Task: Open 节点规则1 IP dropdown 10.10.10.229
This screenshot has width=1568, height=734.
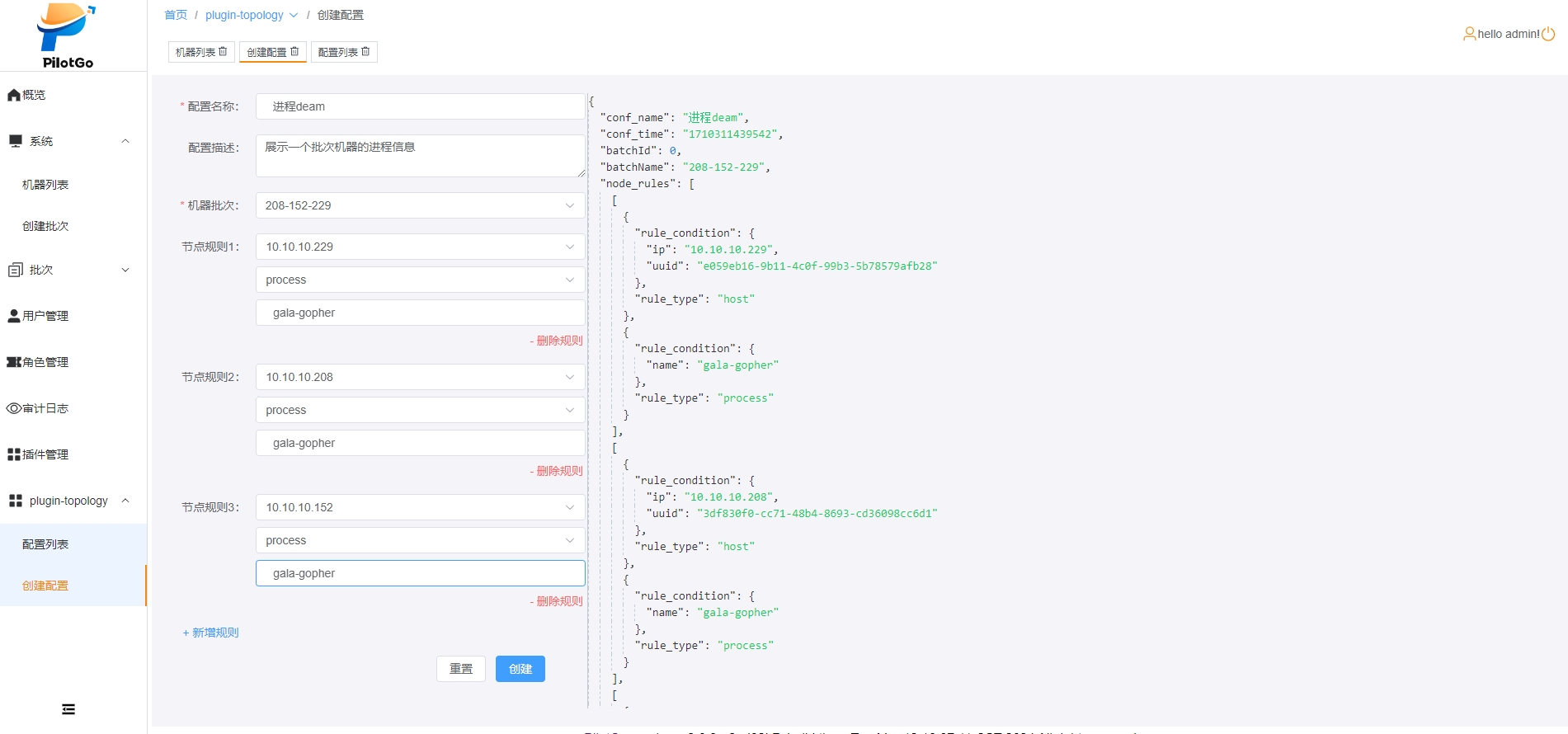Action: (x=420, y=247)
